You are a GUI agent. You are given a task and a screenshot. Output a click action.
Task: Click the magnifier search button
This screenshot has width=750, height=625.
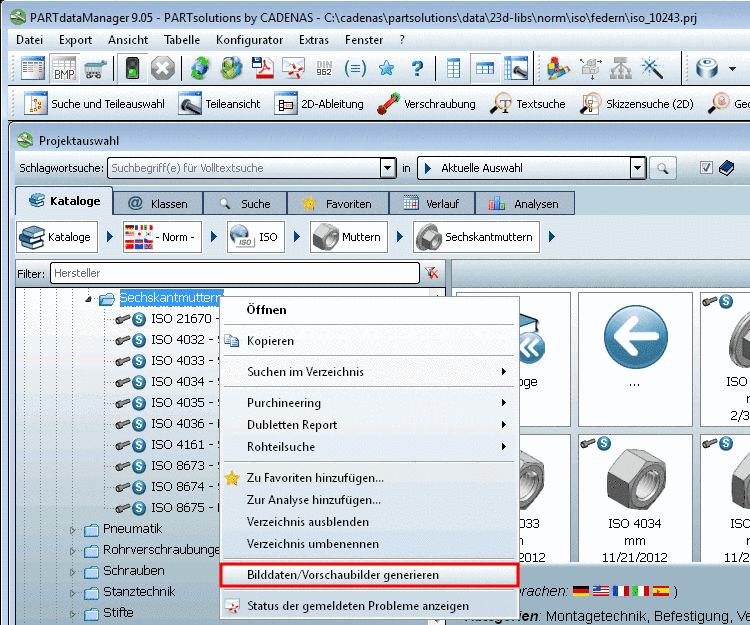coord(662,168)
